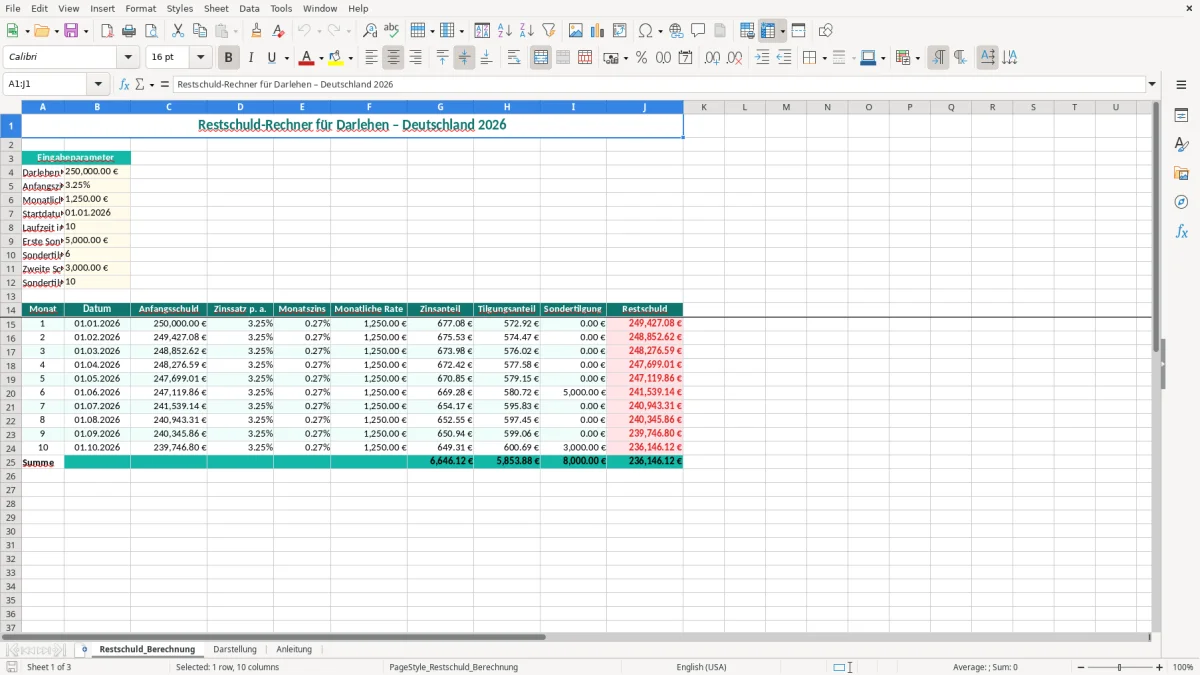Select the 250,000.00 € Darlehen cell
Screen dimensions: 1200x675
click(97, 171)
